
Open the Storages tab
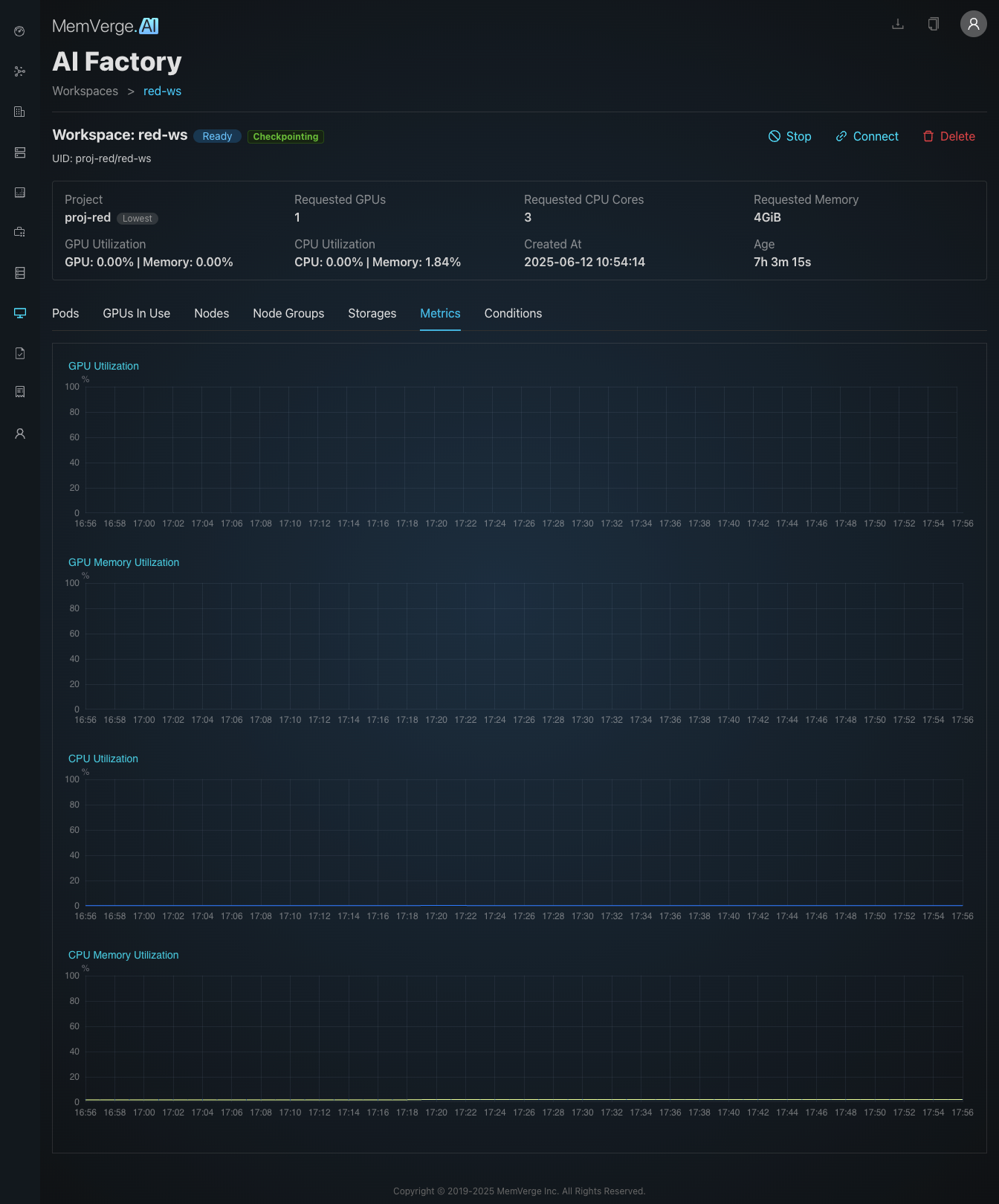[x=372, y=314]
